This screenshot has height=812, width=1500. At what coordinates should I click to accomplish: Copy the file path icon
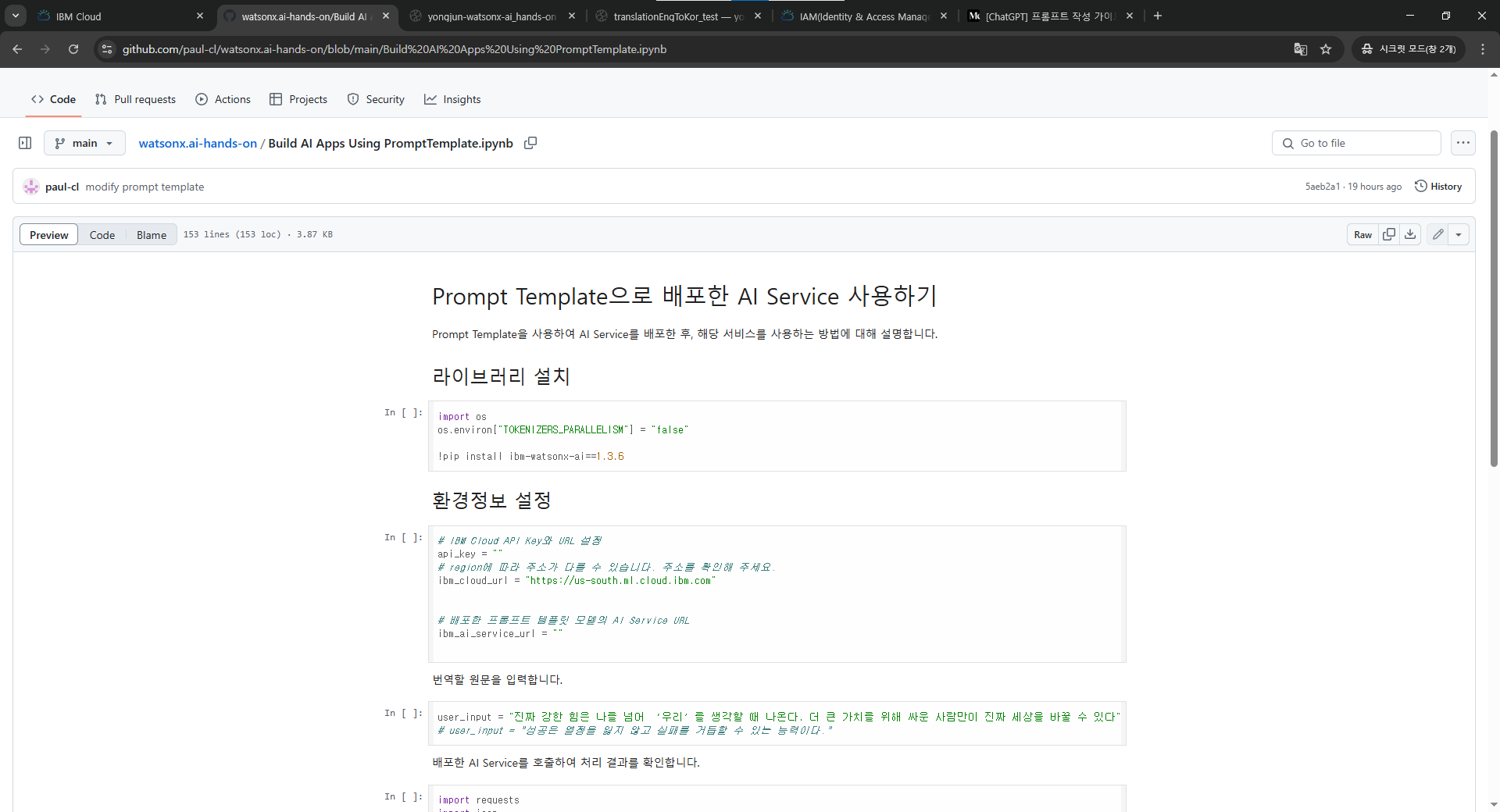(x=530, y=143)
